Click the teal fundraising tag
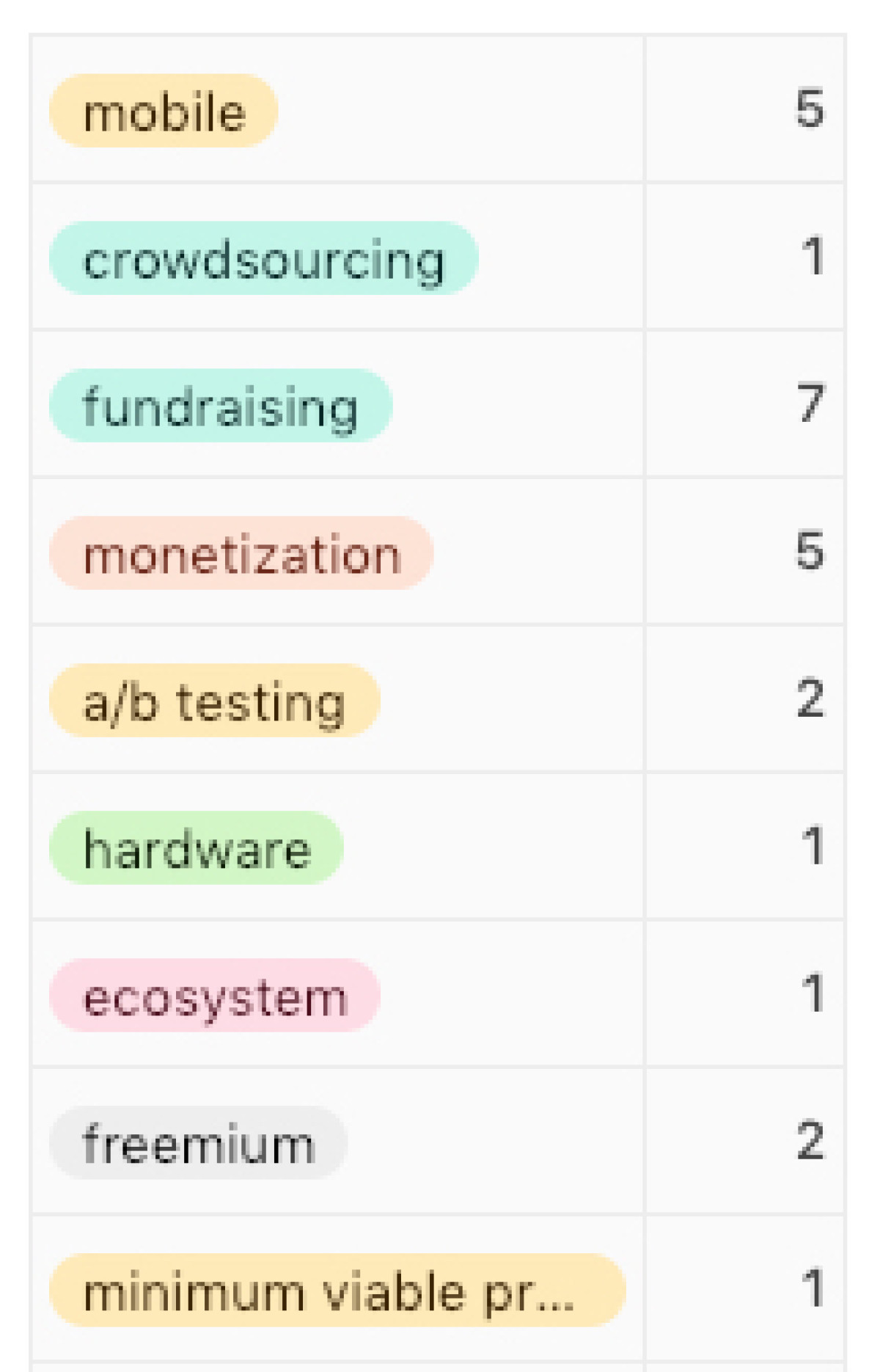 tap(220, 406)
